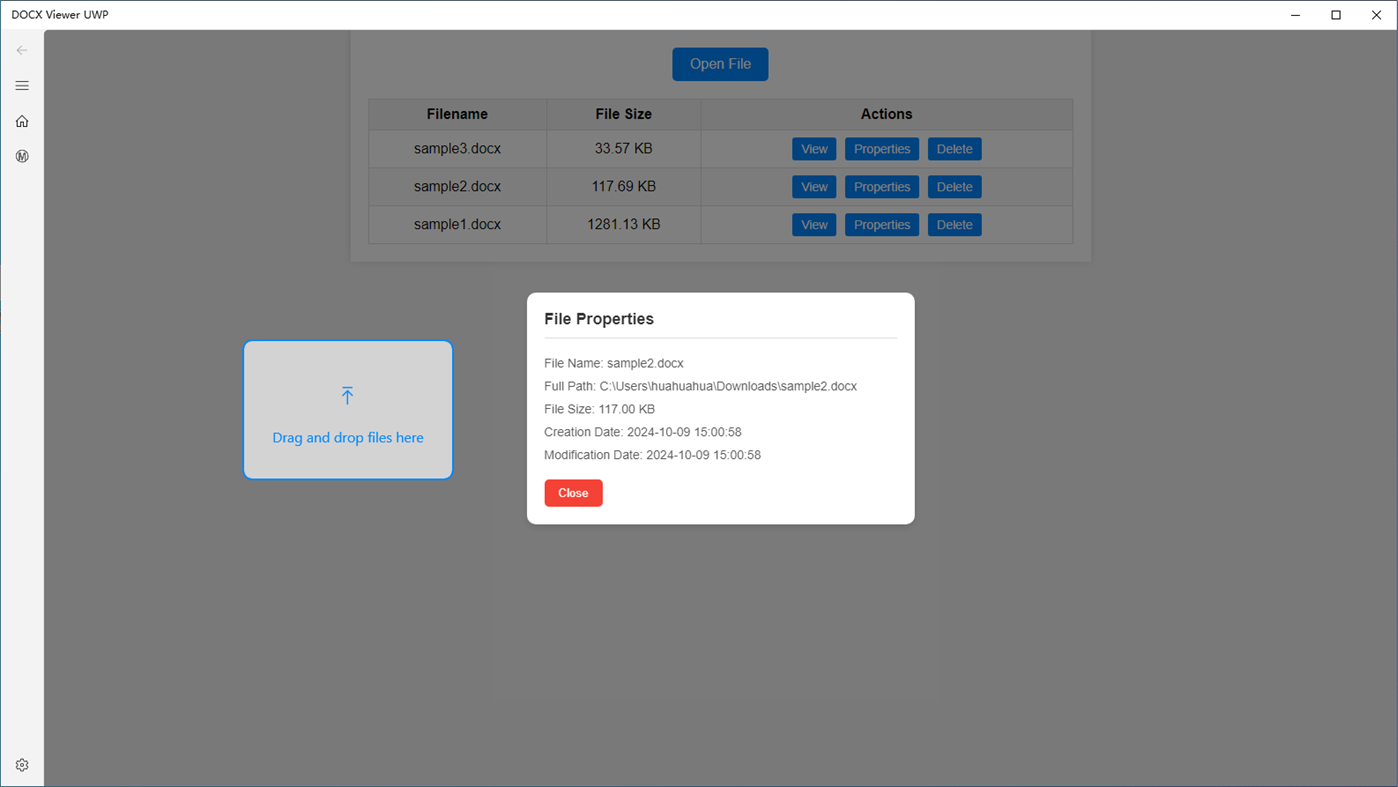Select sample1.docx filename cell
Screen dimensions: 1398x787
coord(457,225)
